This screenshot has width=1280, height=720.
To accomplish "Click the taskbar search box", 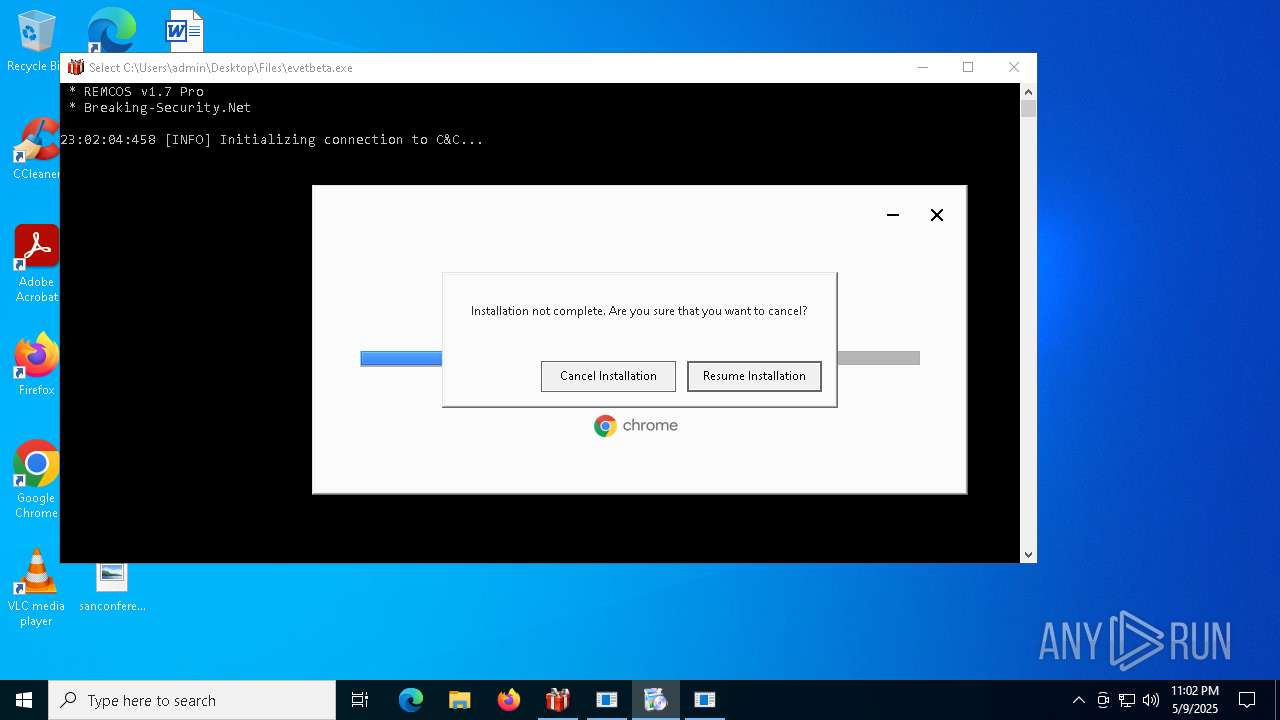I will (x=192, y=700).
